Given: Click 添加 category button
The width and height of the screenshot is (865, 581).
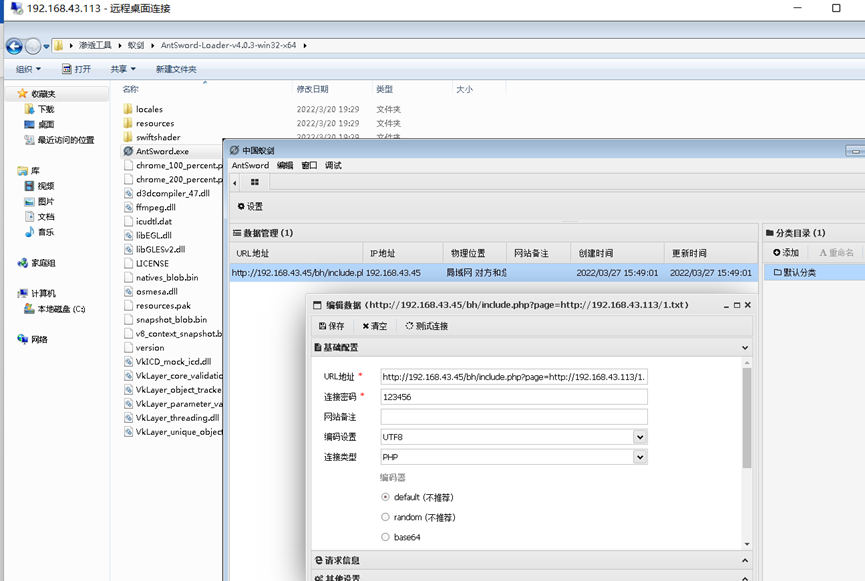Looking at the screenshot, I should coord(786,252).
